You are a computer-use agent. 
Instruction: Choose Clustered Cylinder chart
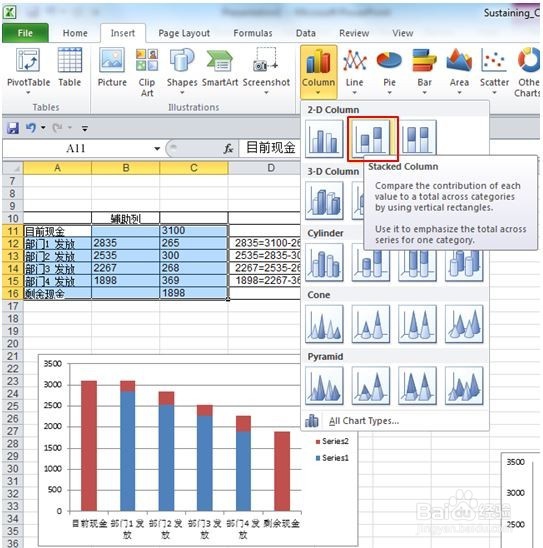pos(324,262)
